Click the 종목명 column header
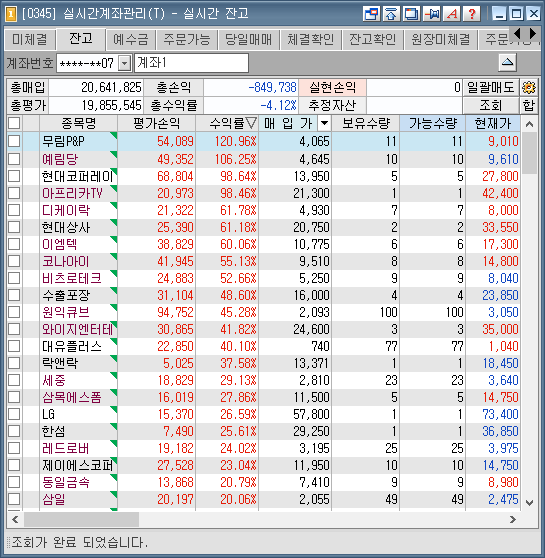The height and width of the screenshot is (558, 545). click(78, 123)
